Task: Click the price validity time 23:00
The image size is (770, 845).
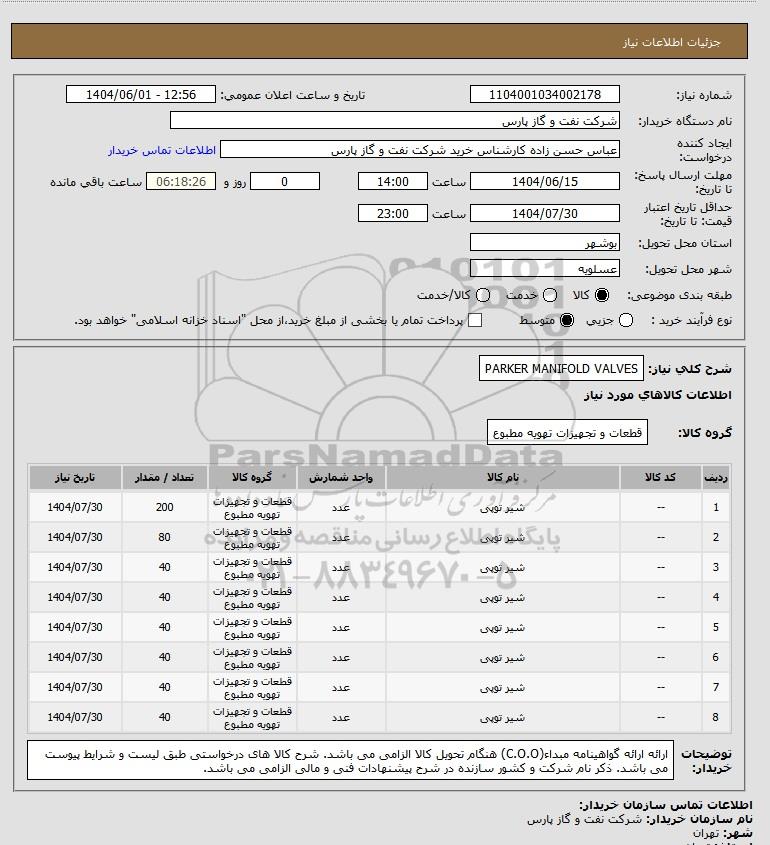Action: [393, 213]
